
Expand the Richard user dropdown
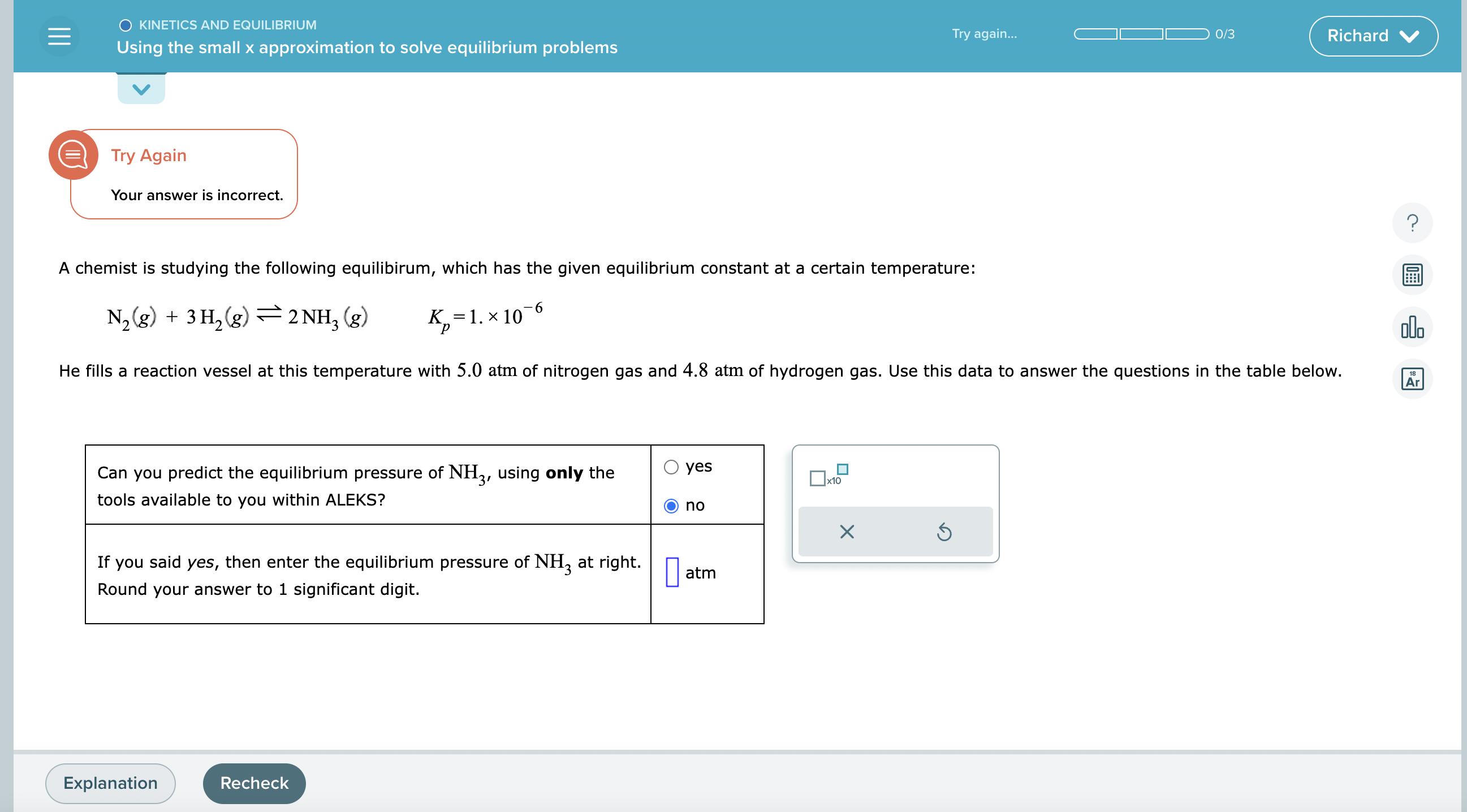[x=1373, y=36]
